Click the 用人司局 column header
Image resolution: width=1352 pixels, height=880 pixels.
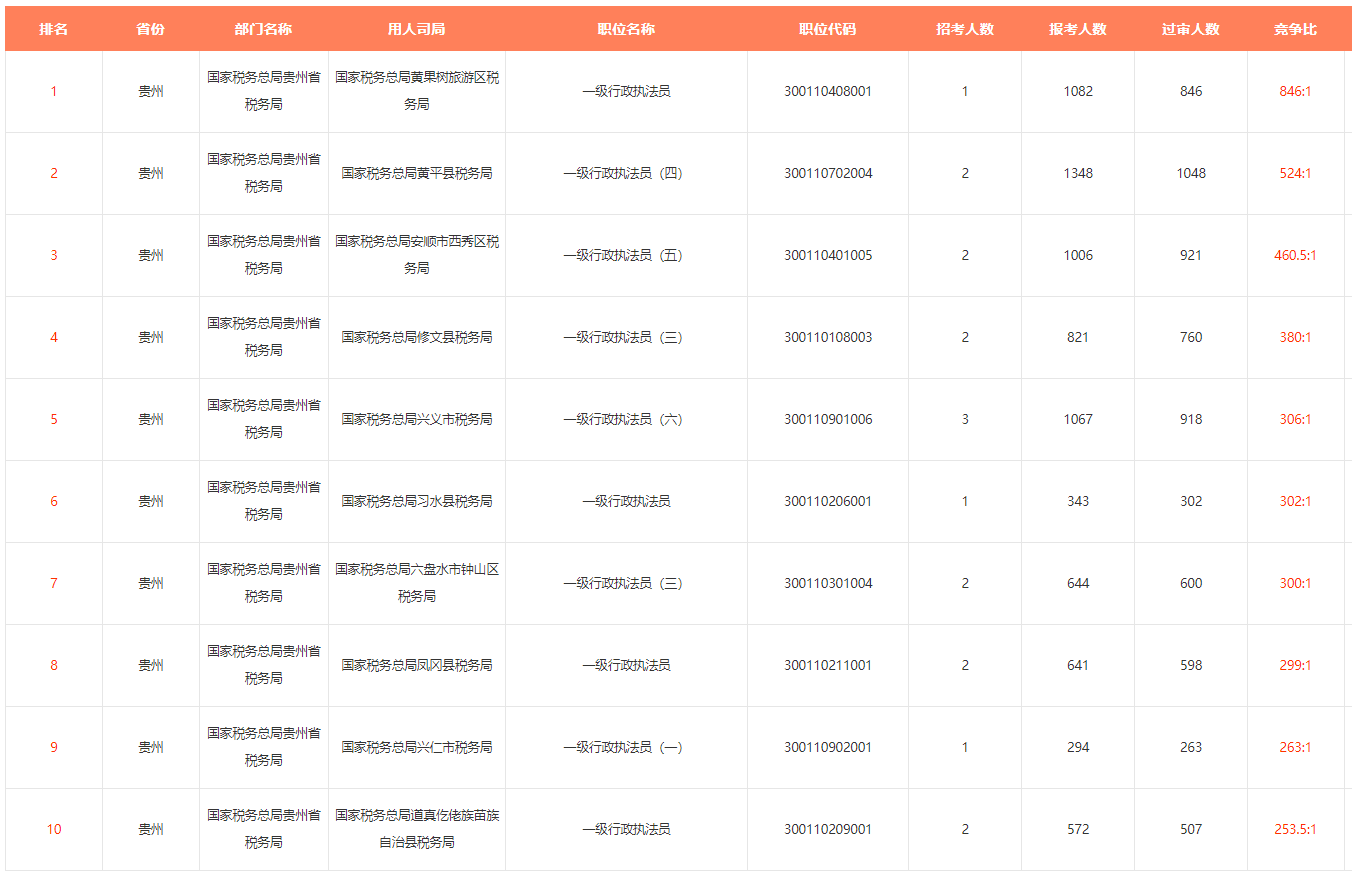[416, 29]
